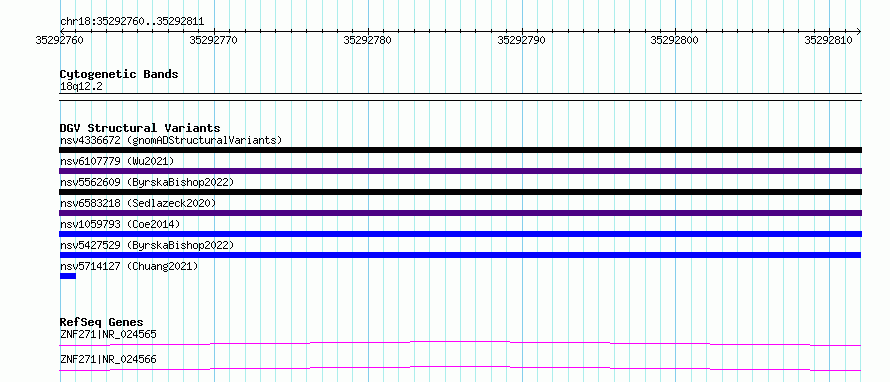
Task: Click the blue bar under nsv1059793
Action: pyautogui.click(x=460, y=234)
